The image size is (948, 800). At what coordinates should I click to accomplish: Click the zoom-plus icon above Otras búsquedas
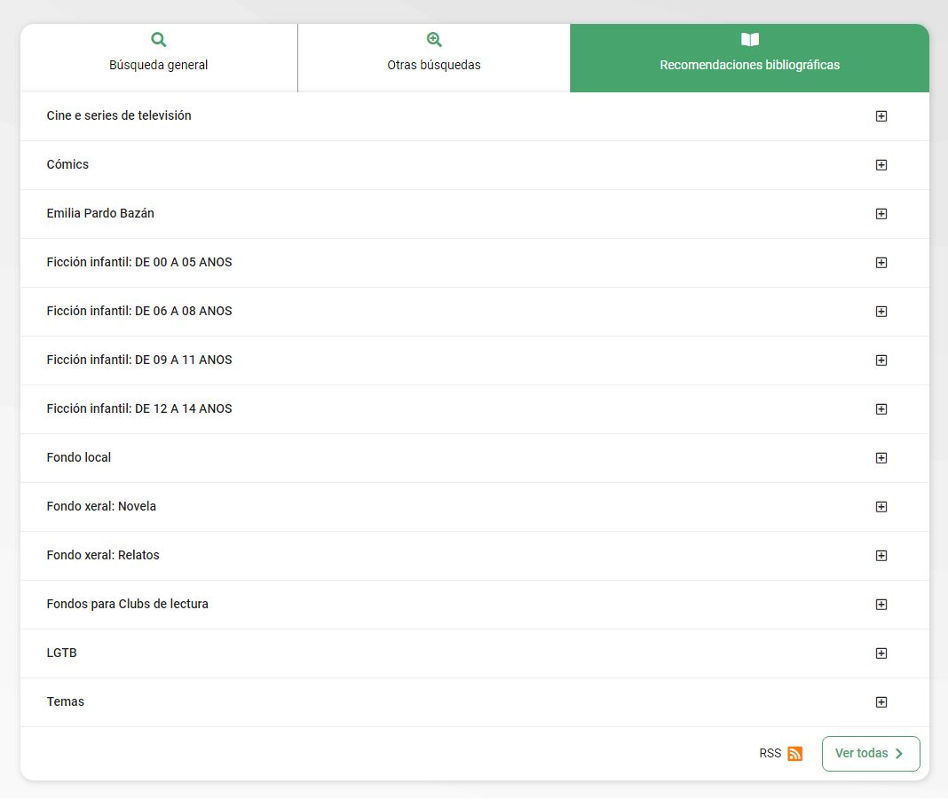tap(434, 40)
